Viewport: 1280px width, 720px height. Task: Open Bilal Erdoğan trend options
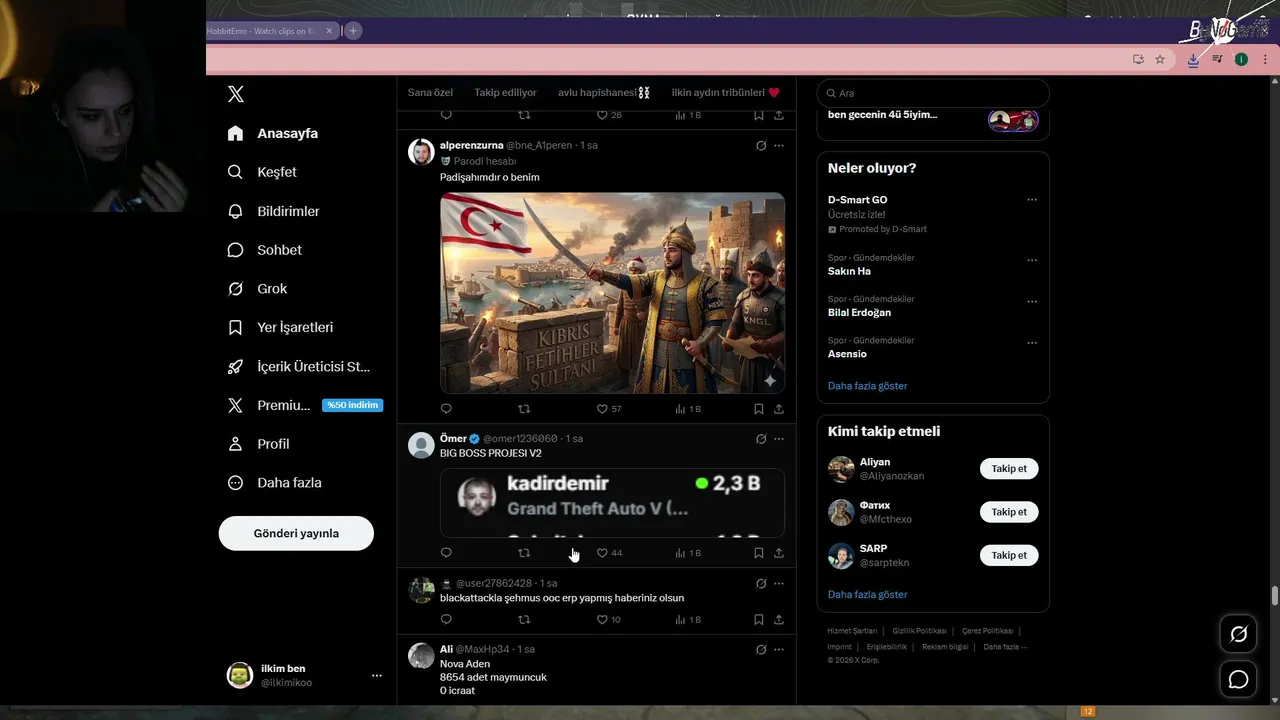click(x=1032, y=301)
